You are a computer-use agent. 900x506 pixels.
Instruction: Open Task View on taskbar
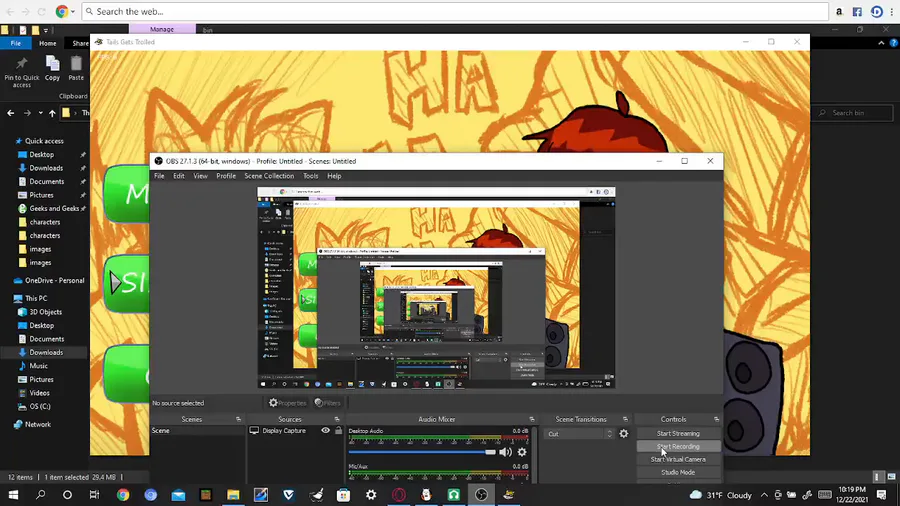click(95, 495)
